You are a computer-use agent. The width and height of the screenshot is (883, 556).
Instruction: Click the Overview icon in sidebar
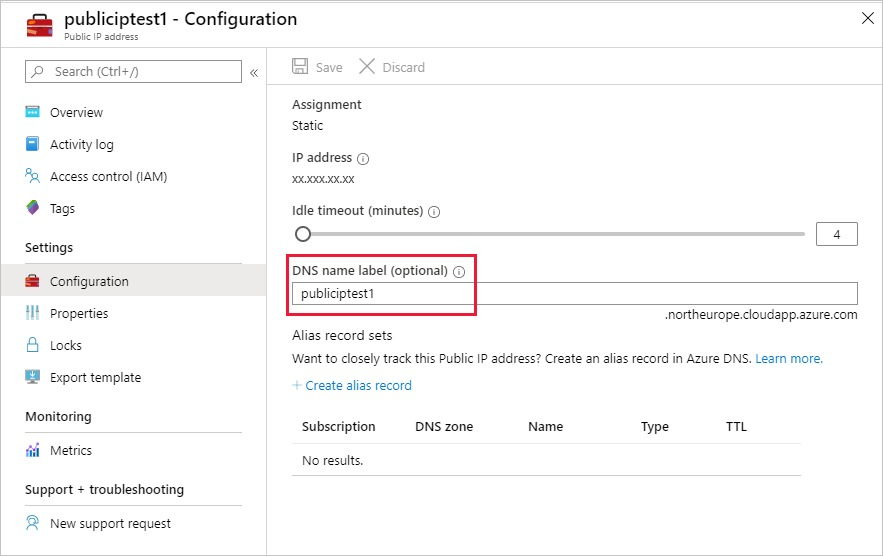32,113
